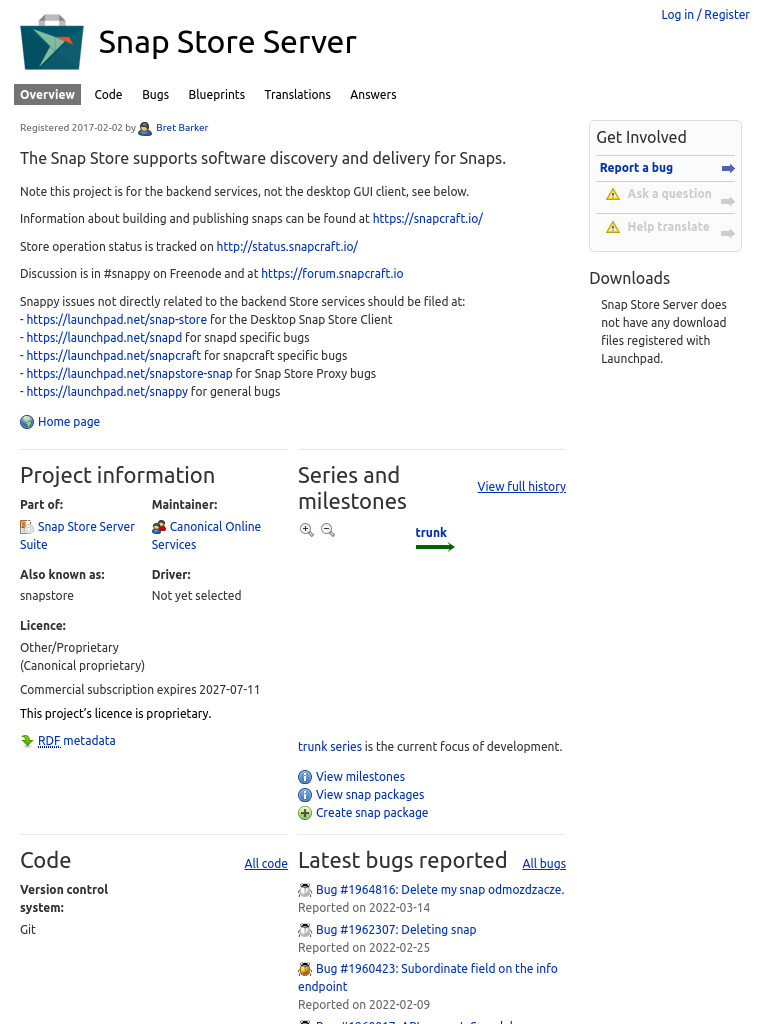The height and width of the screenshot is (1024, 768).
Task: Open Snap Store Server Suite link
Action: [78, 536]
